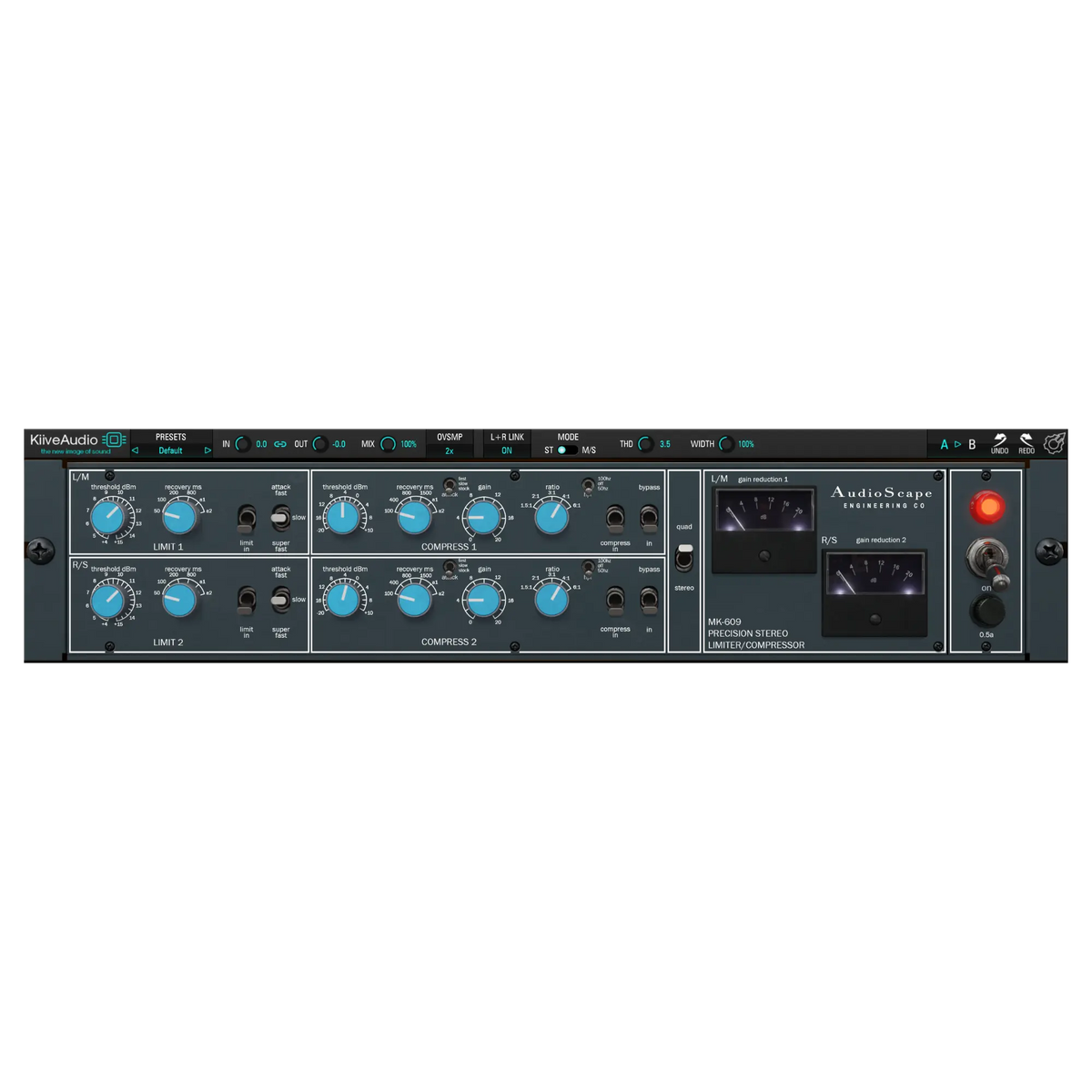Toggle the LIMIT 2 attack switch
The width and height of the screenshot is (1092, 1092).
(x=281, y=600)
